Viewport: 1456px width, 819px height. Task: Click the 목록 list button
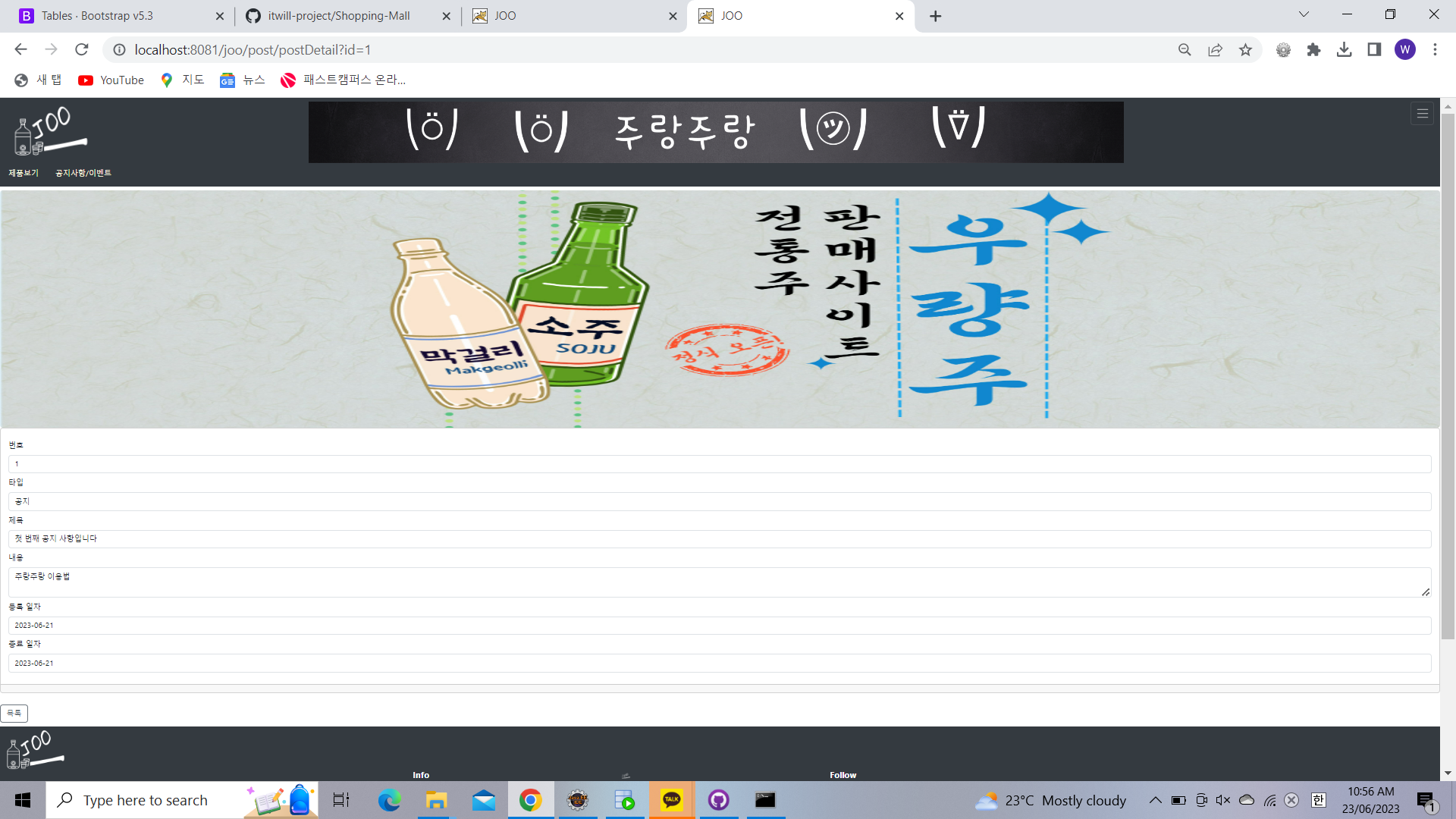(14, 713)
